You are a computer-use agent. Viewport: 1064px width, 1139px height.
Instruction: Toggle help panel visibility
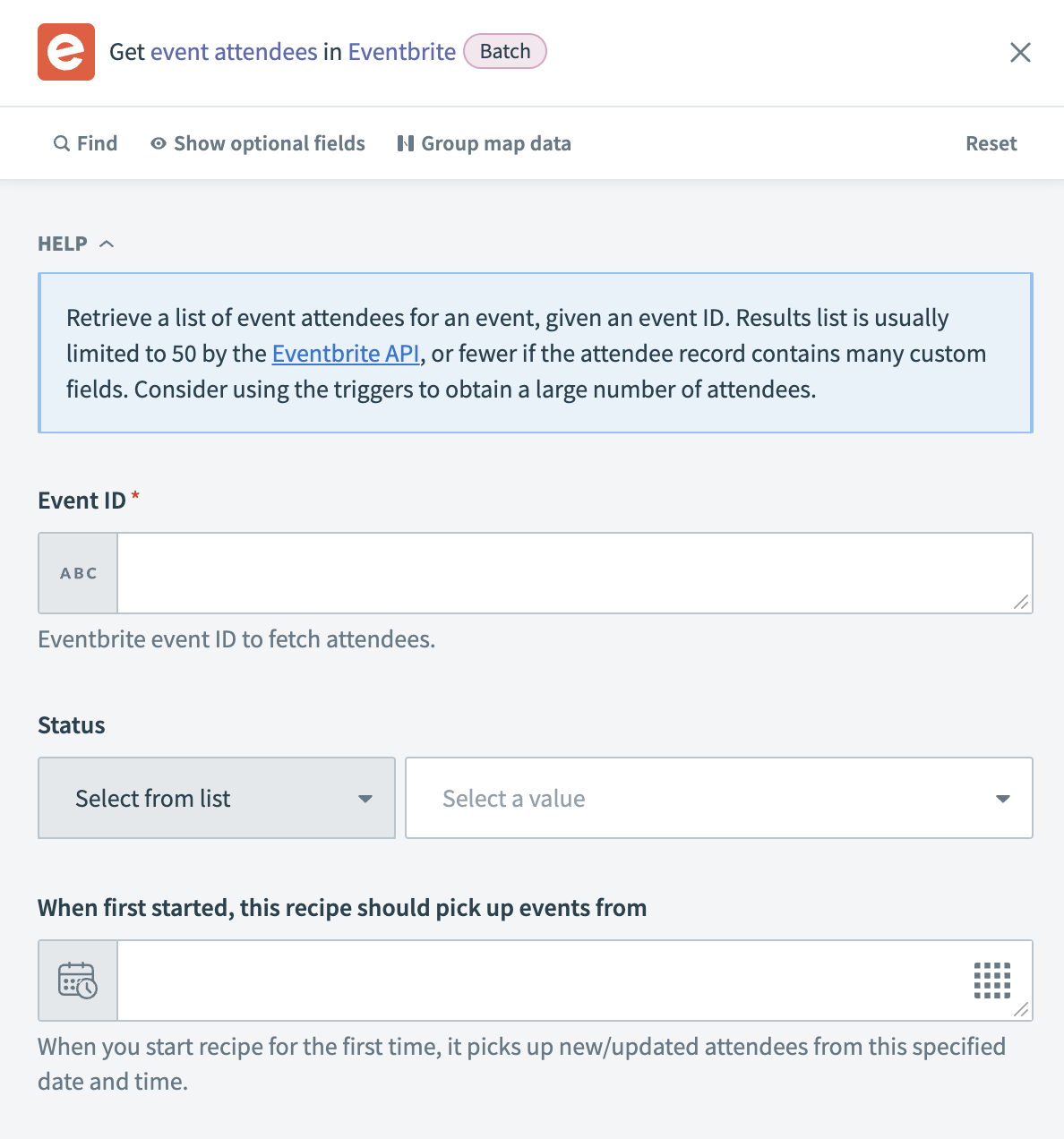pos(76,243)
